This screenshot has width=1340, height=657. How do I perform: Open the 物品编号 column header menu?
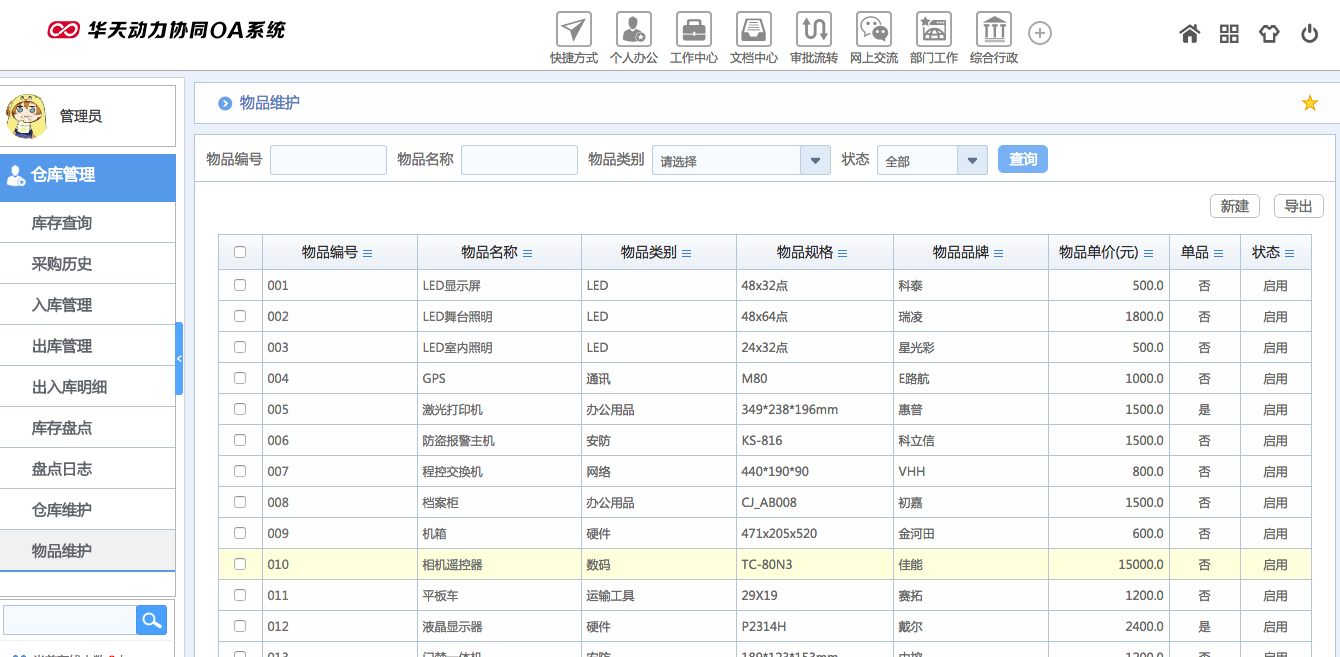pyautogui.click(x=367, y=253)
